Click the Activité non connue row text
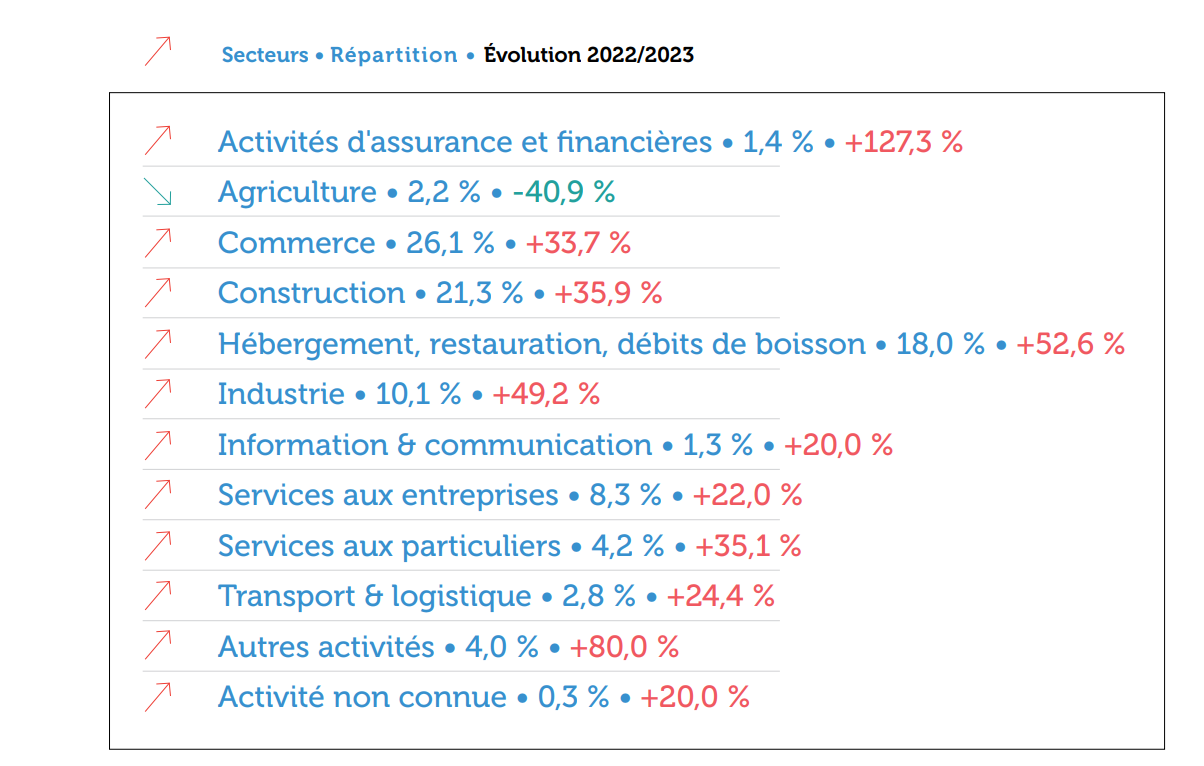Image resolution: width=1204 pixels, height=766 pixels. click(362, 697)
